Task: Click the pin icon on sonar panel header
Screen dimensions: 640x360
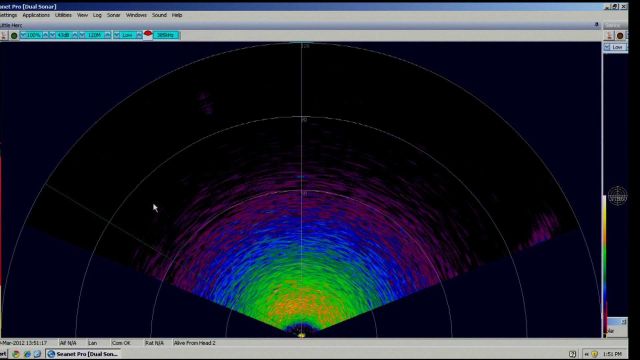Action: [596, 25]
